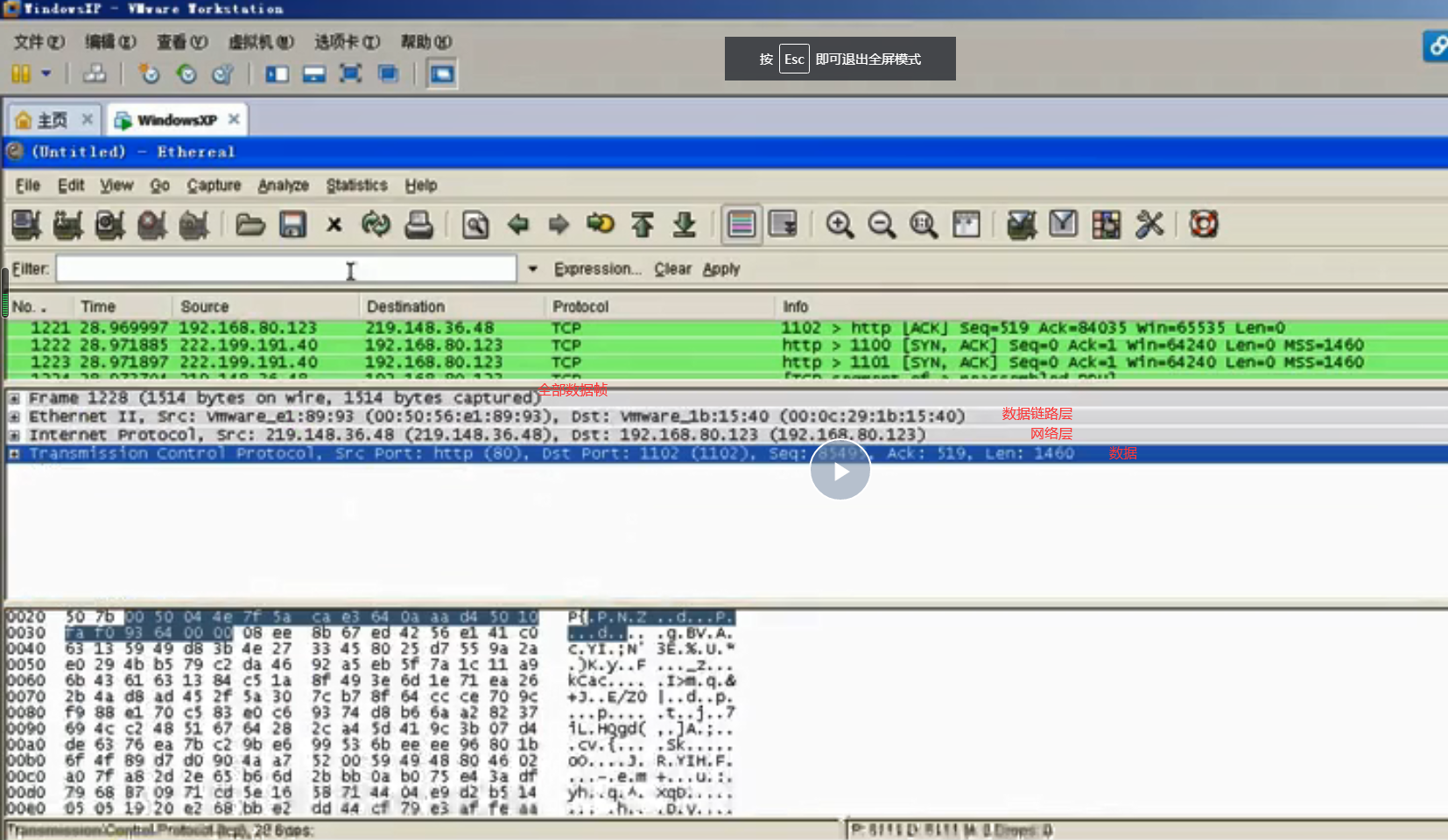Expand the Ethernet II tree row

click(x=14, y=416)
